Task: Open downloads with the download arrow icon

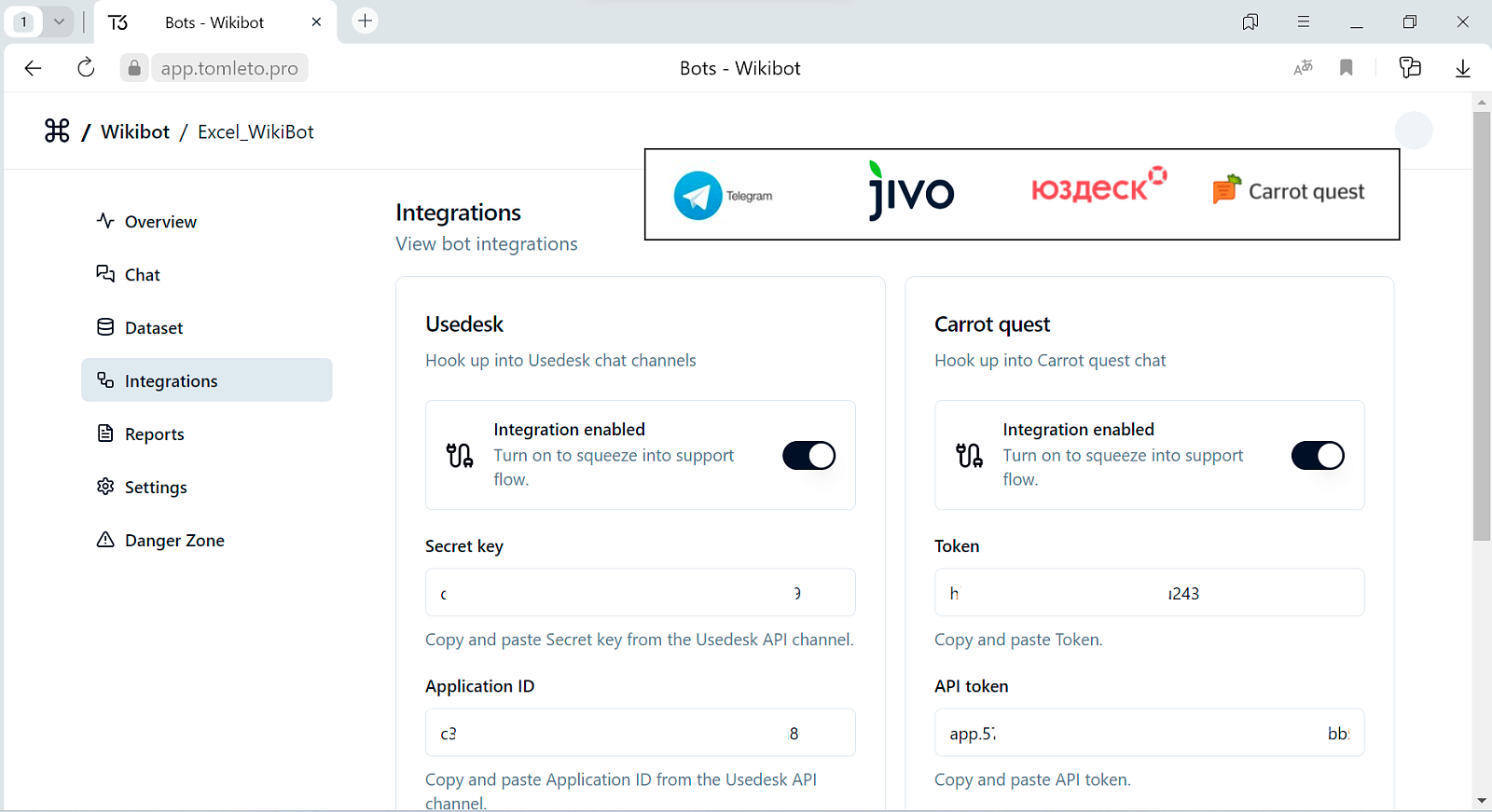Action: tap(1462, 68)
